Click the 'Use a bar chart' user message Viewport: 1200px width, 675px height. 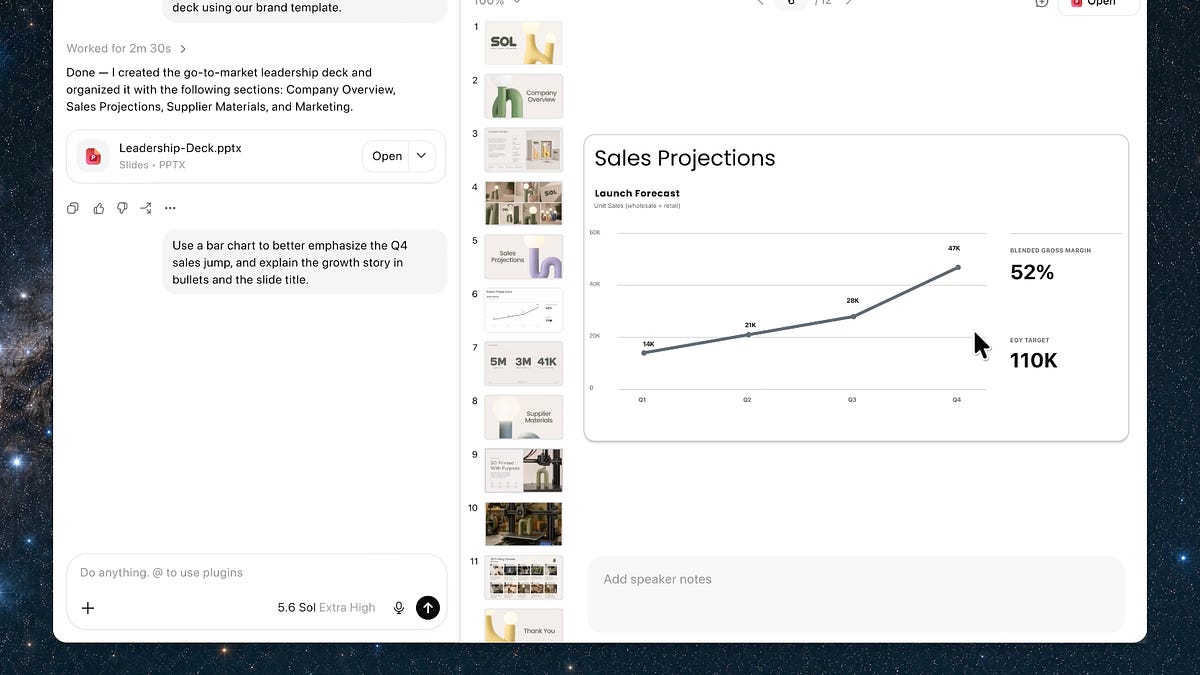pos(305,262)
